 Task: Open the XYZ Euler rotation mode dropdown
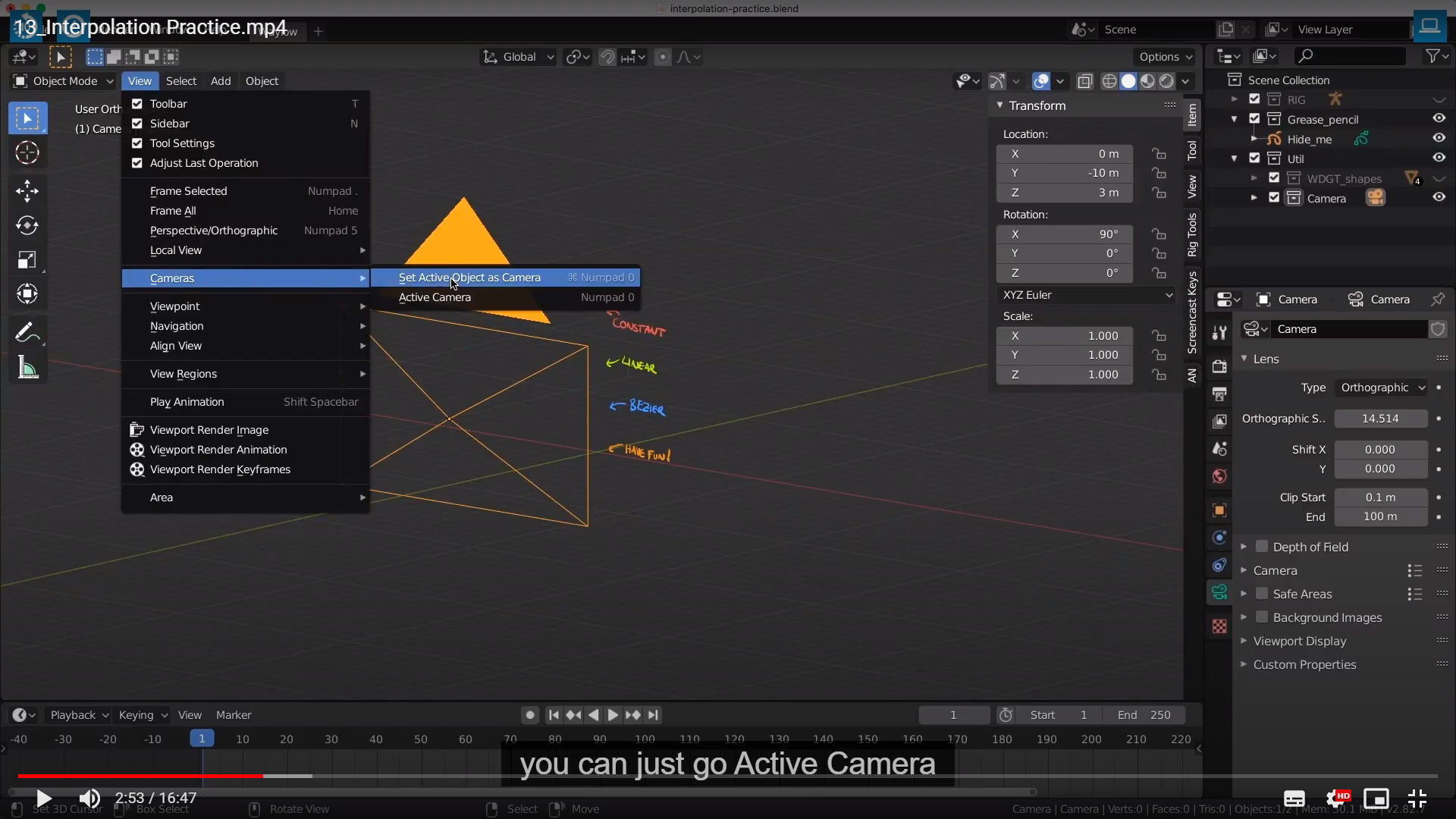[1086, 295]
